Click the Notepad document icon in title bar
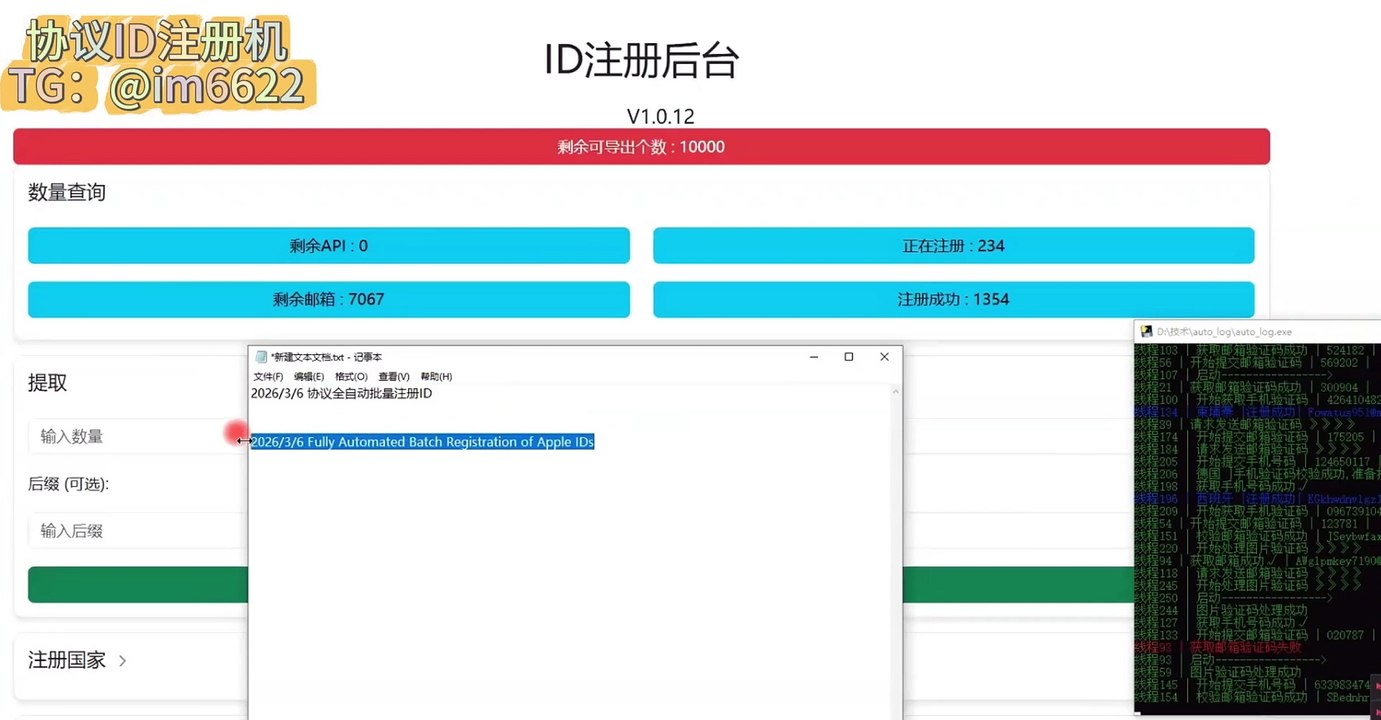Screen dimensions: 1381x720 (x=262, y=357)
